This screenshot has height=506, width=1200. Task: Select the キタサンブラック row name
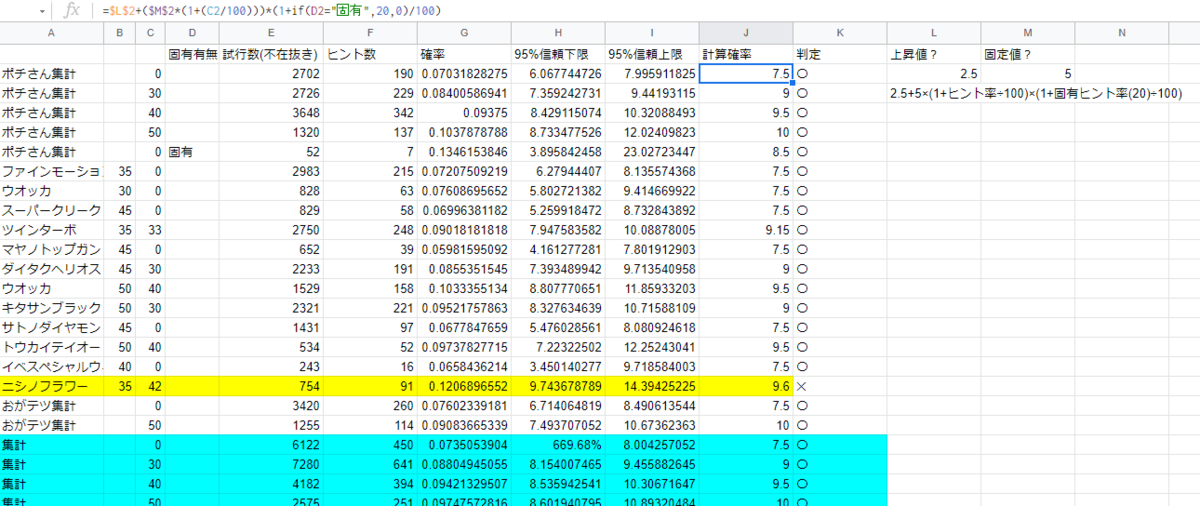coord(51,307)
